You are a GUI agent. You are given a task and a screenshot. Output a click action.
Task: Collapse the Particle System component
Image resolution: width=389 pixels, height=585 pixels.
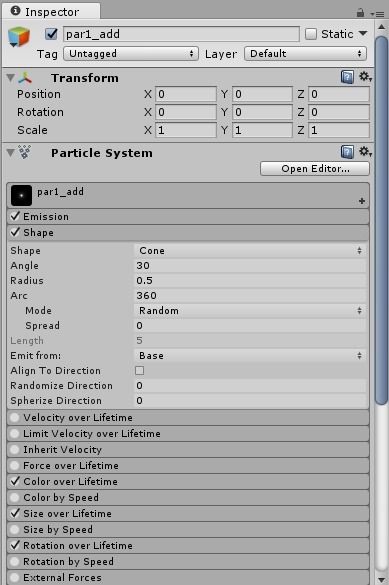(x=10, y=152)
